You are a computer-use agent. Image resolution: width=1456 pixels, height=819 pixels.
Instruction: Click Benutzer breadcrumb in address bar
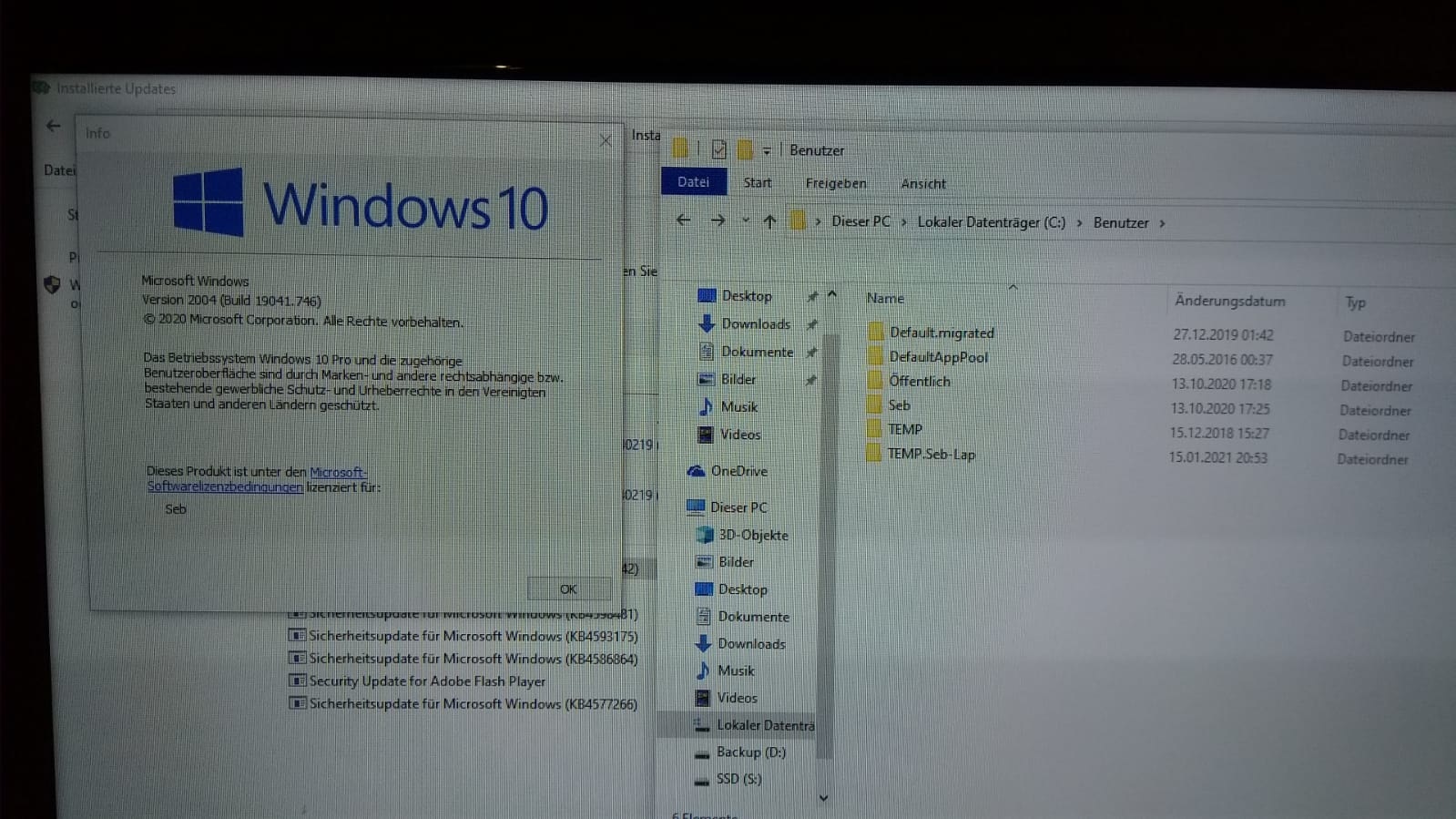(x=1120, y=222)
